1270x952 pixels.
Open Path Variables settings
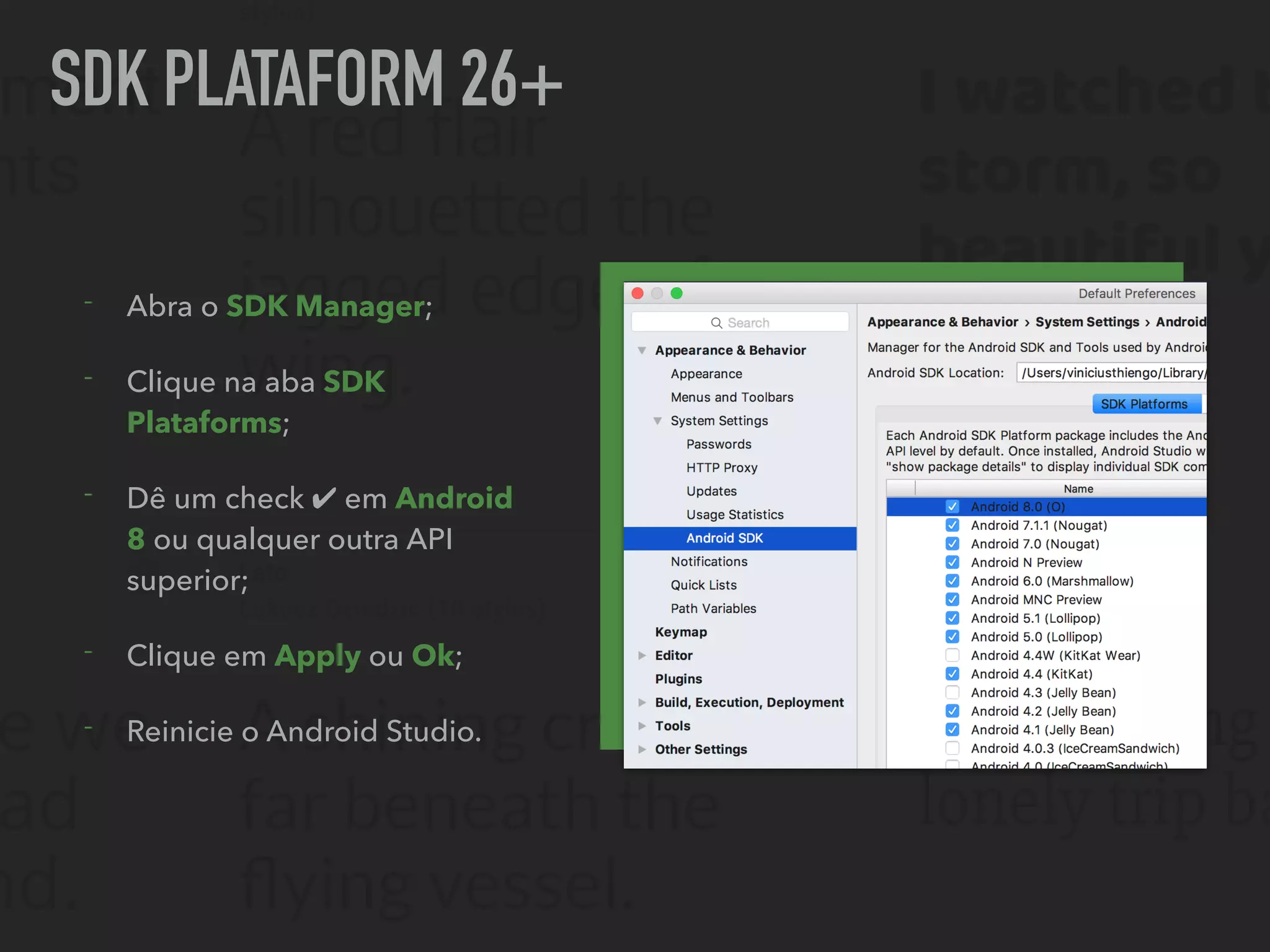tap(713, 609)
